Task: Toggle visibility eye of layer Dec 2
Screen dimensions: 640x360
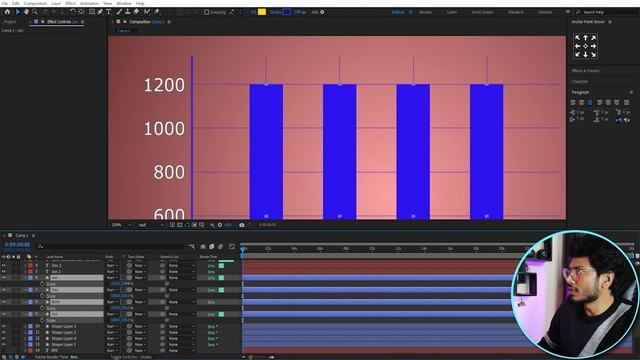Action: pos(3,265)
